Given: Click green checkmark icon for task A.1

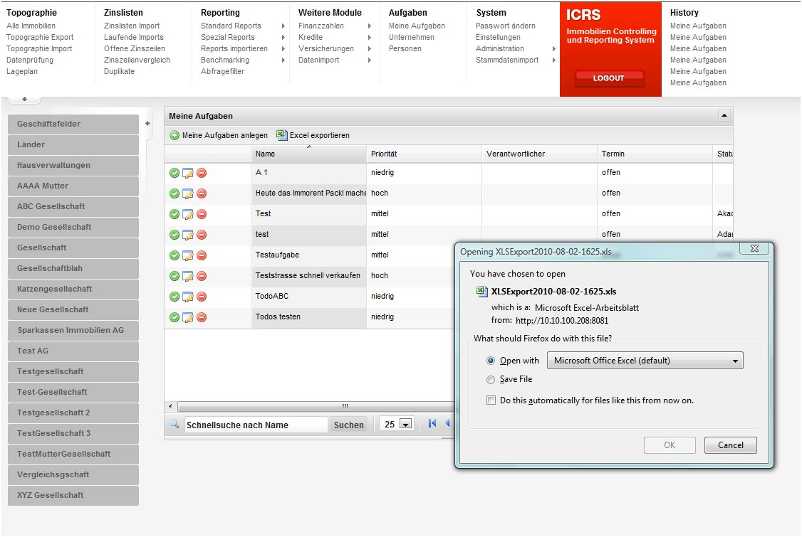Looking at the screenshot, I should click(x=174, y=172).
